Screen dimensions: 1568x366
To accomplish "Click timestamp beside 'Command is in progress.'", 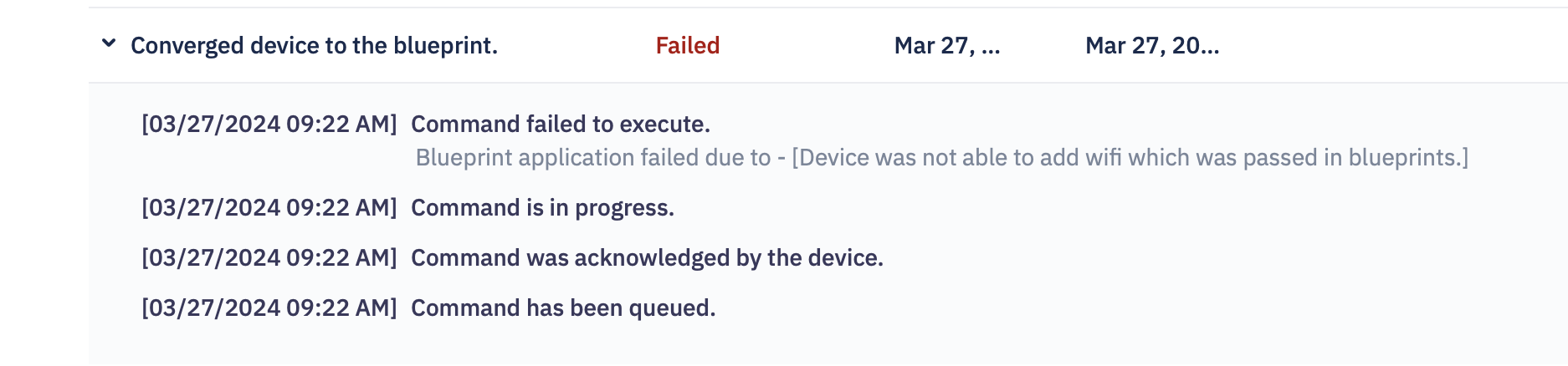I will [x=269, y=207].
